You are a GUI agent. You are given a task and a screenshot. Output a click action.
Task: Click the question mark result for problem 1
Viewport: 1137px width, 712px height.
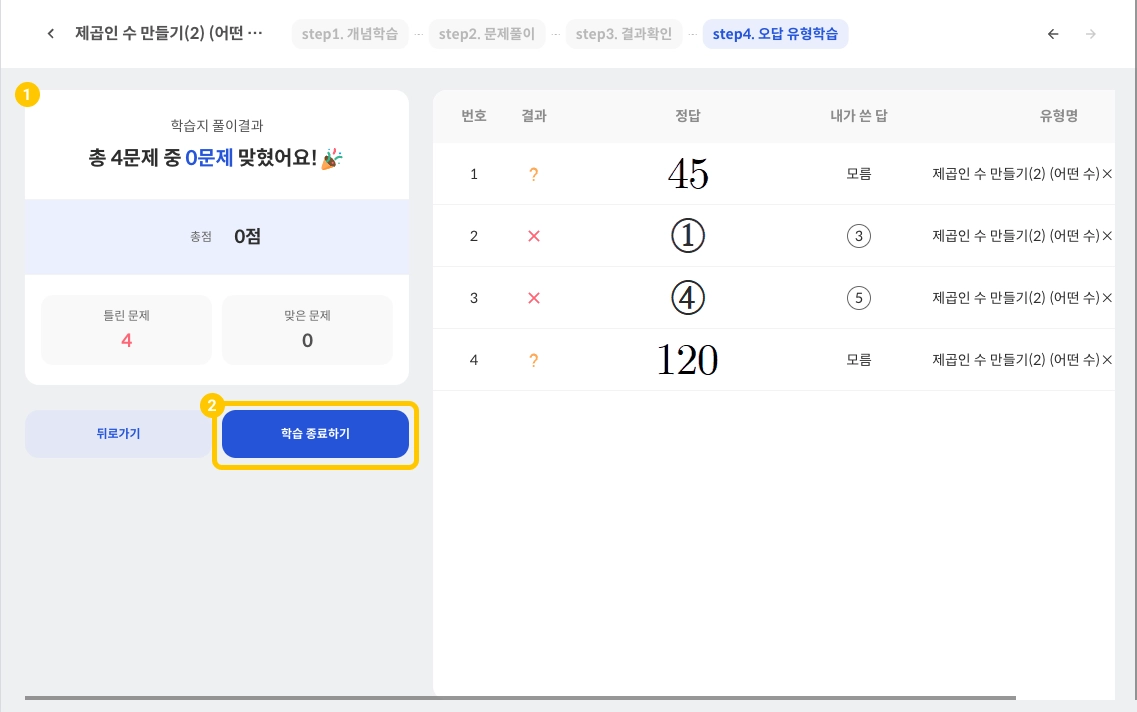click(534, 174)
